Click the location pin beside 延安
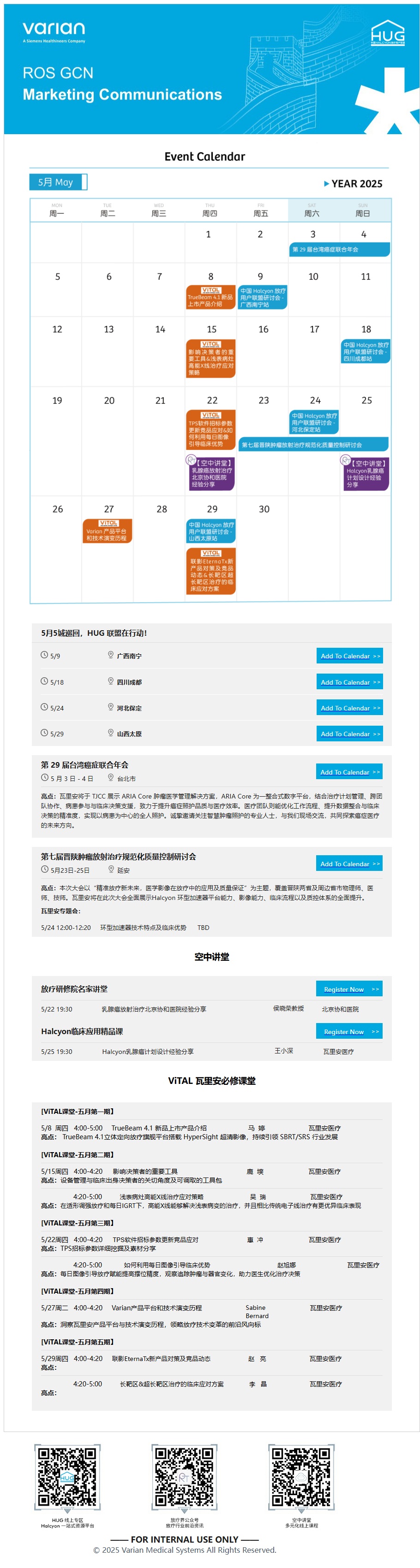Image resolution: width=420 pixels, height=1568 pixels. (x=111, y=869)
